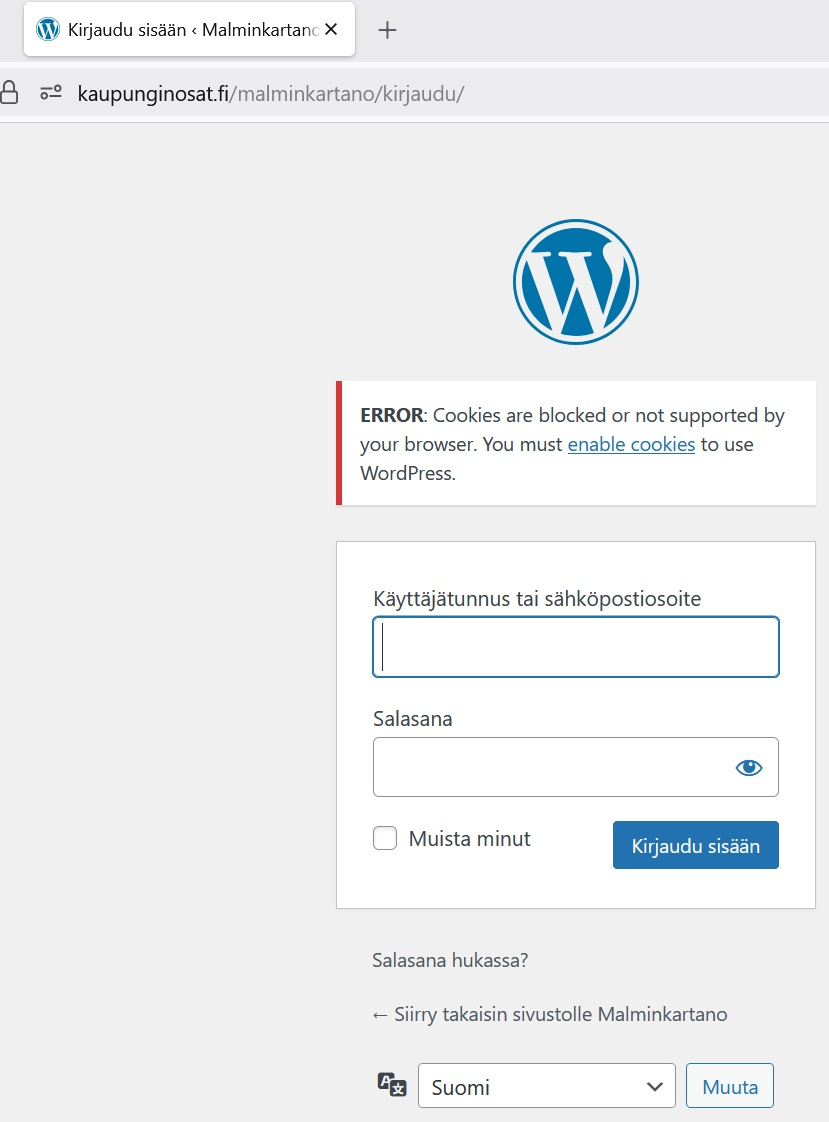Viewport: 829px width, 1122px height.
Task: Close the Kirjaudu sisään tab
Action: [x=332, y=30]
